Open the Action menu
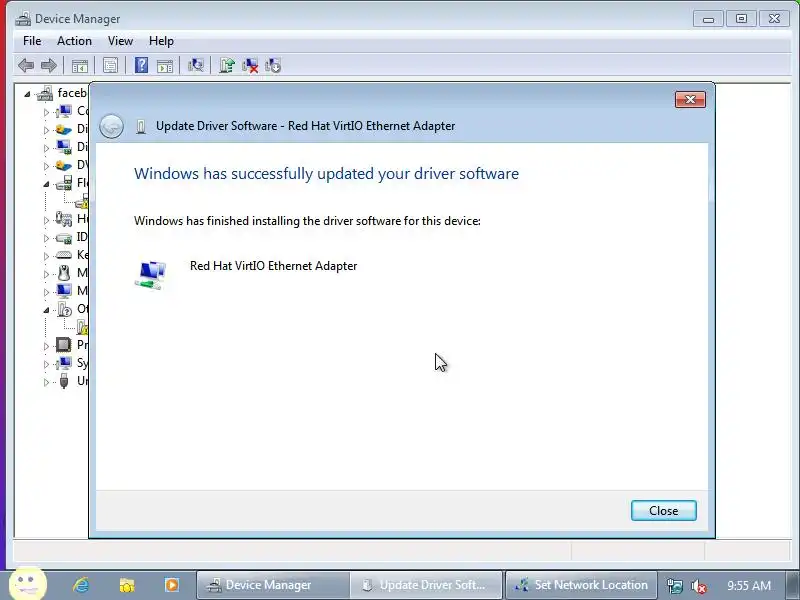 tap(74, 41)
